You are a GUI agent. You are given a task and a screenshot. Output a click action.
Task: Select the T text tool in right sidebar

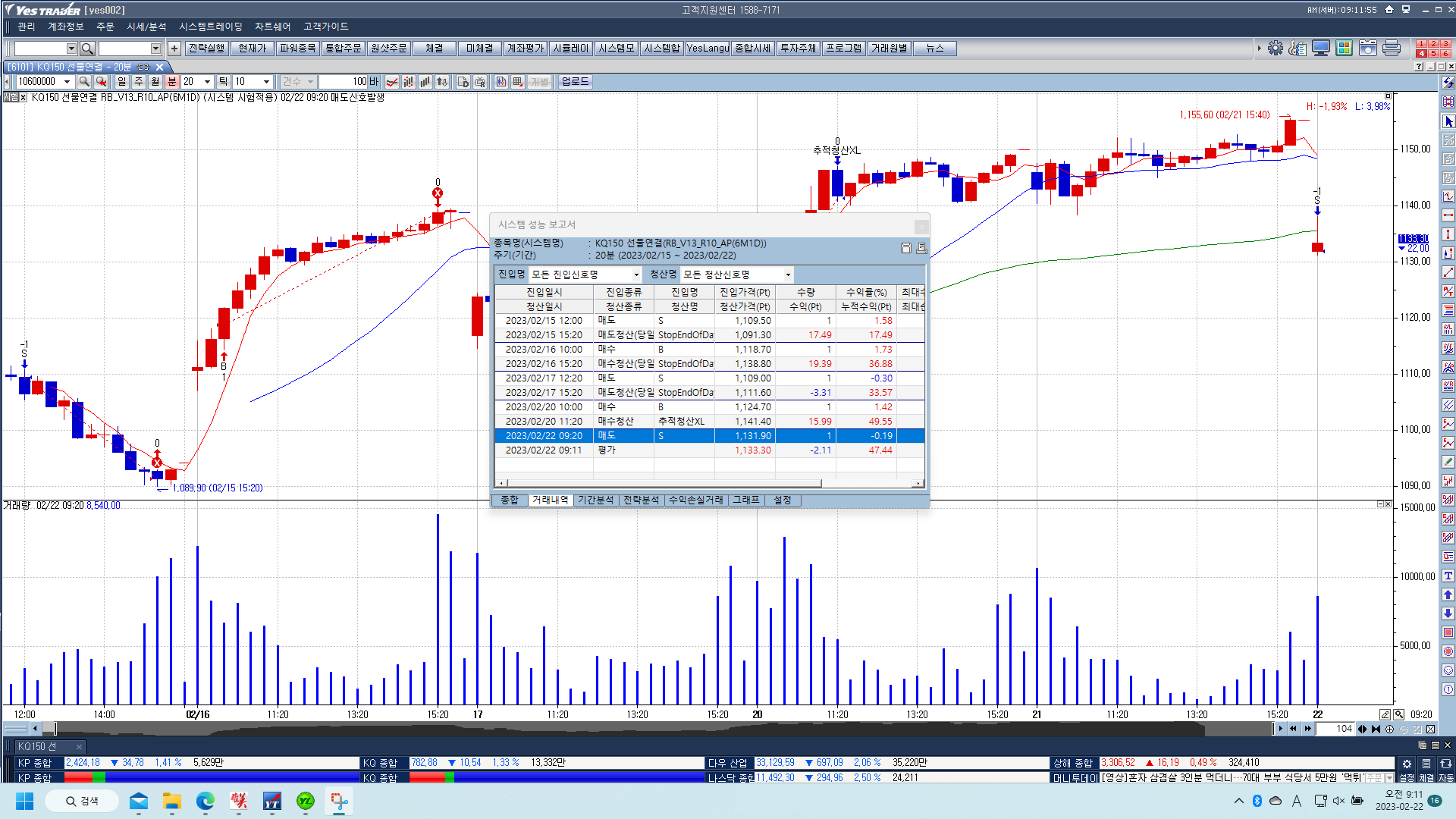pyautogui.click(x=1448, y=576)
